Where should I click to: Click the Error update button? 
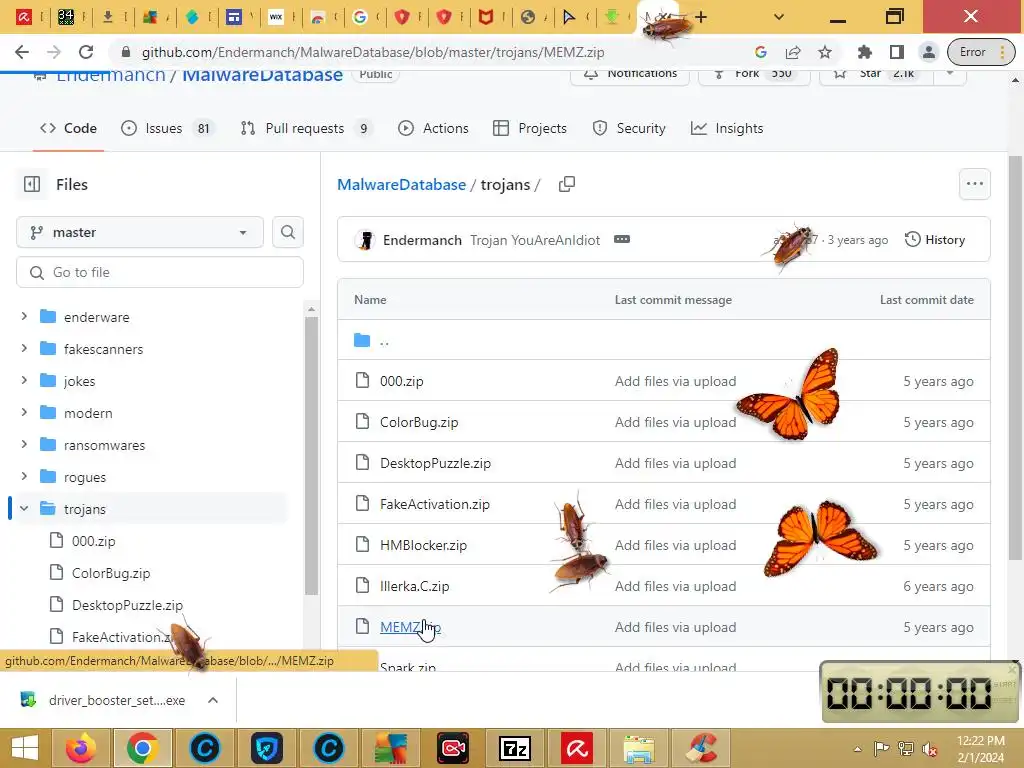coord(981,52)
